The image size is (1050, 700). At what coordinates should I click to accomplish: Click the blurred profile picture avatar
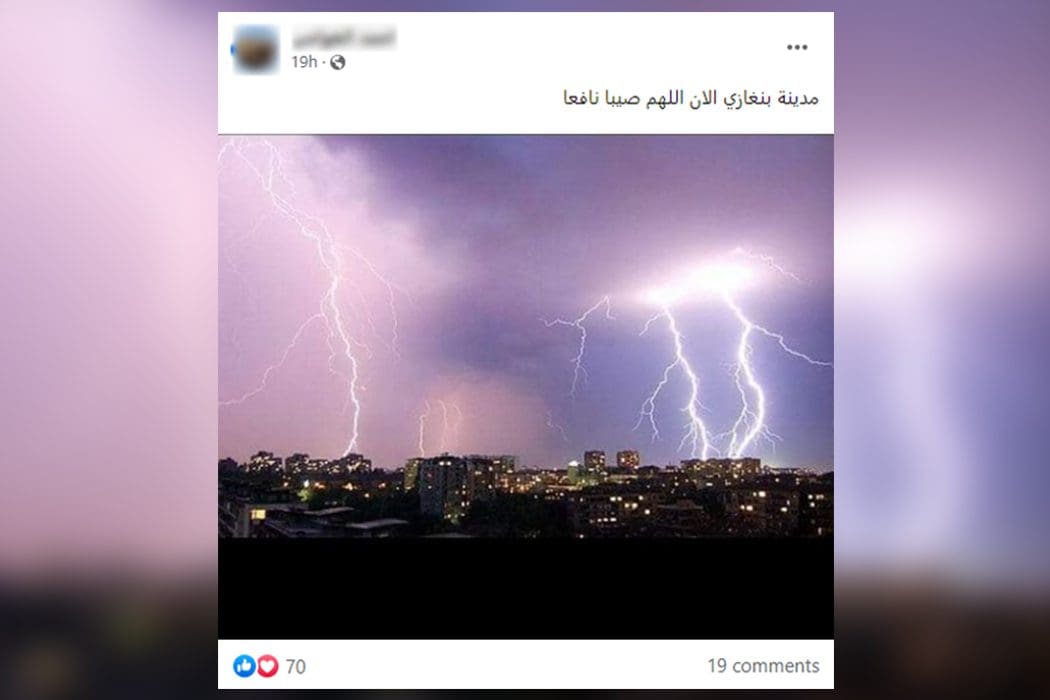255,50
